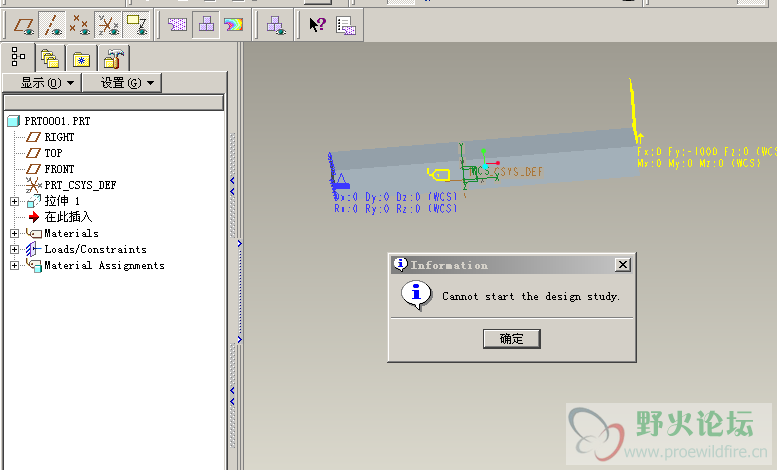Open the 显示(D) dropdown menu
The height and width of the screenshot is (470, 777).
pyautogui.click(x=42, y=83)
